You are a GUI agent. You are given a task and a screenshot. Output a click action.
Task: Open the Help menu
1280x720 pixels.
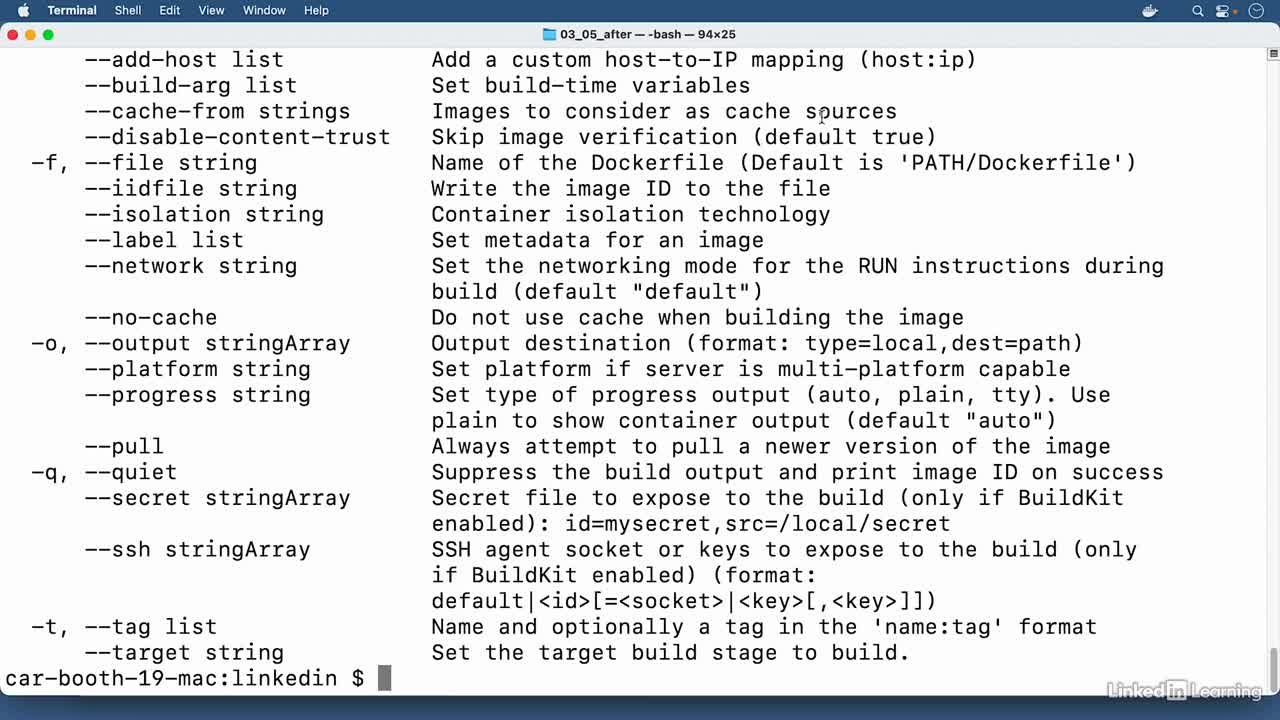click(x=316, y=10)
